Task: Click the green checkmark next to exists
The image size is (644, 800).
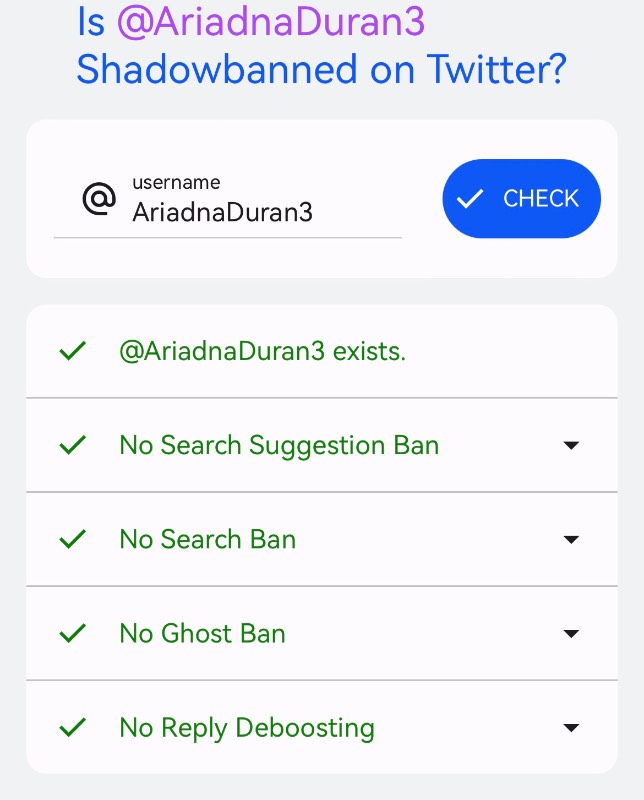Action: pyautogui.click(x=72, y=351)
